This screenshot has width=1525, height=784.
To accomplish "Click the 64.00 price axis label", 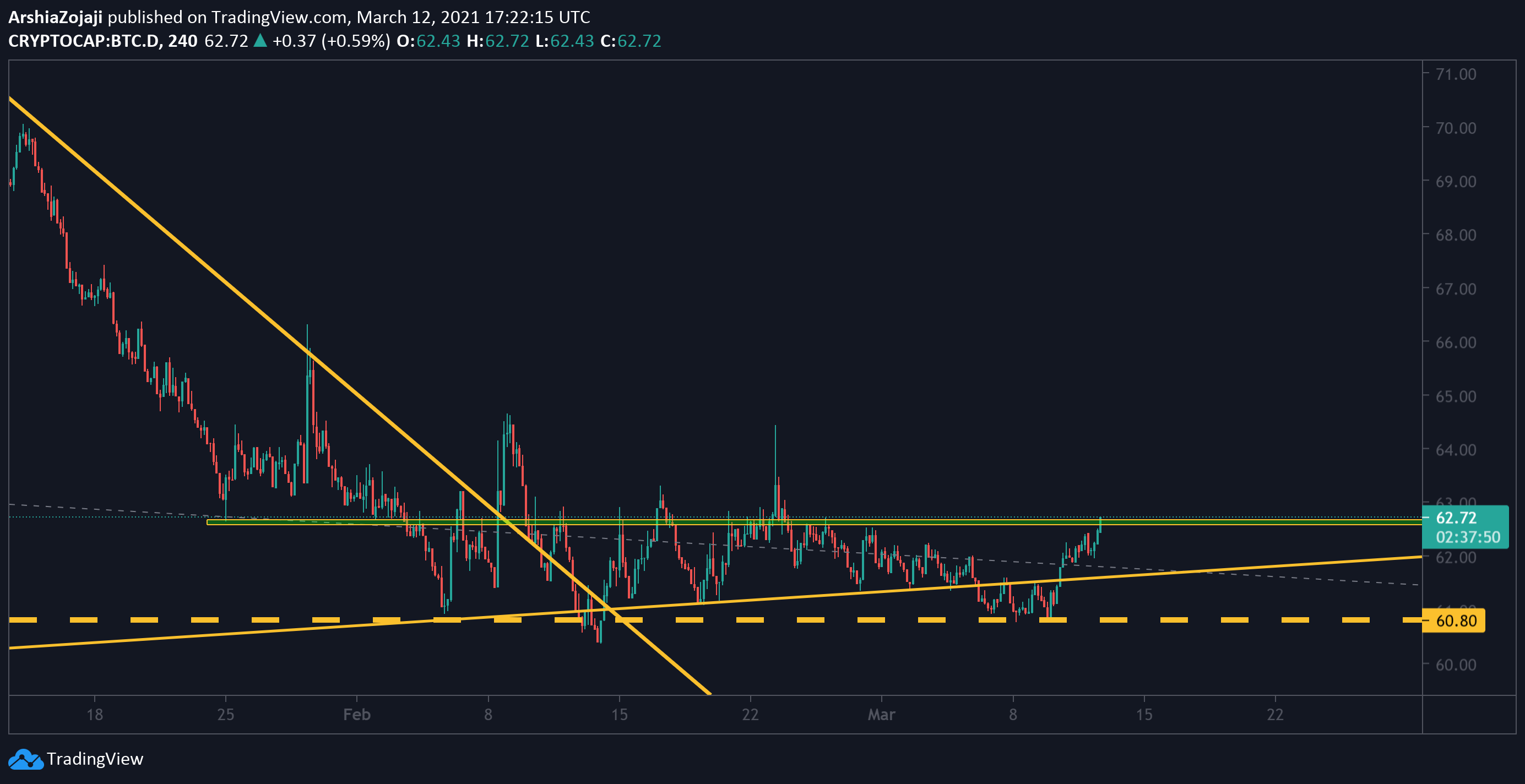I will [x=1456, y=450].
